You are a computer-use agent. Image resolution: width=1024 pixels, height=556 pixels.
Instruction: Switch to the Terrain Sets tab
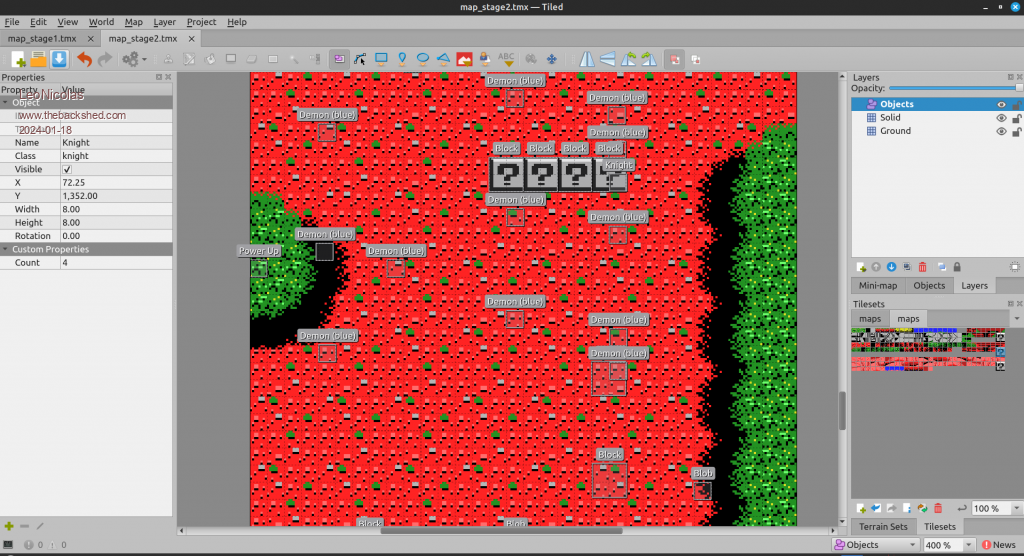883,526
